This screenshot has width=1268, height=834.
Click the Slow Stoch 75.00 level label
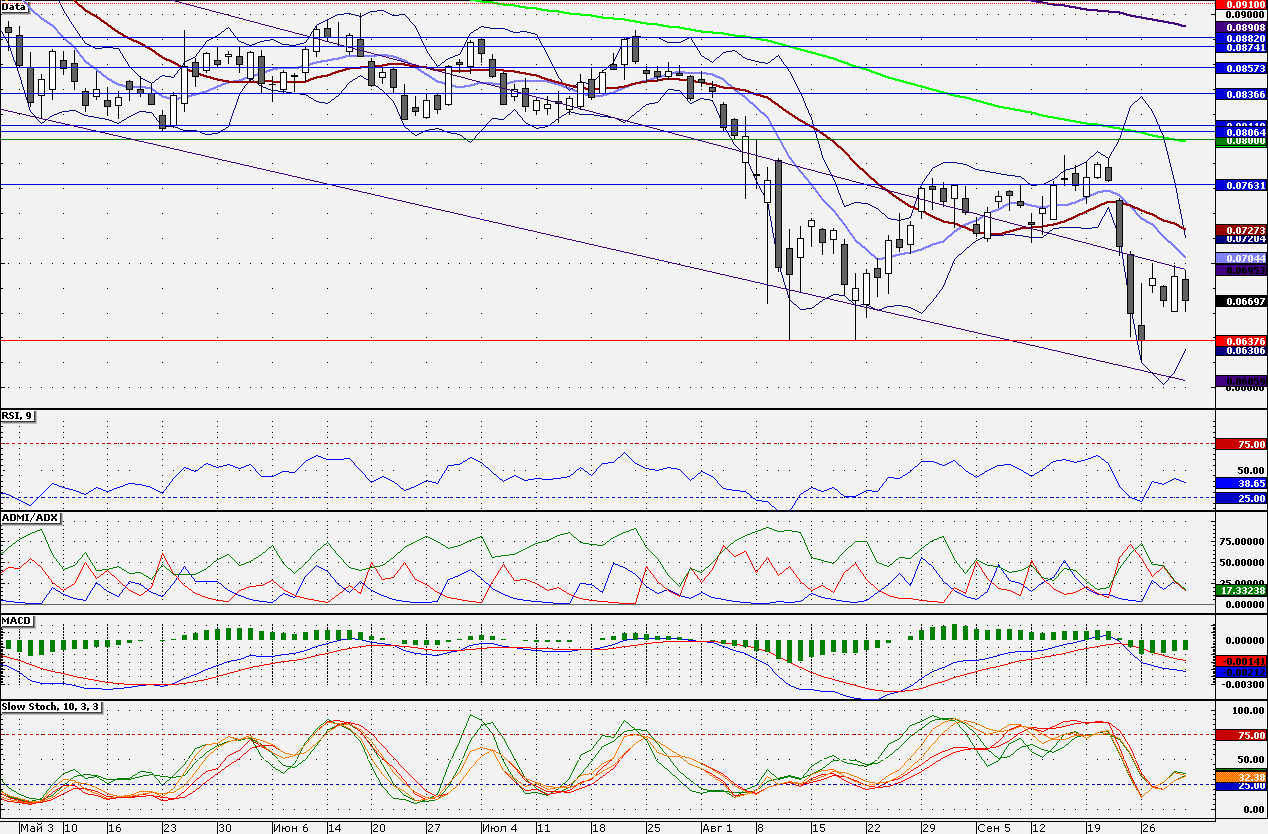pos(1241,735)
